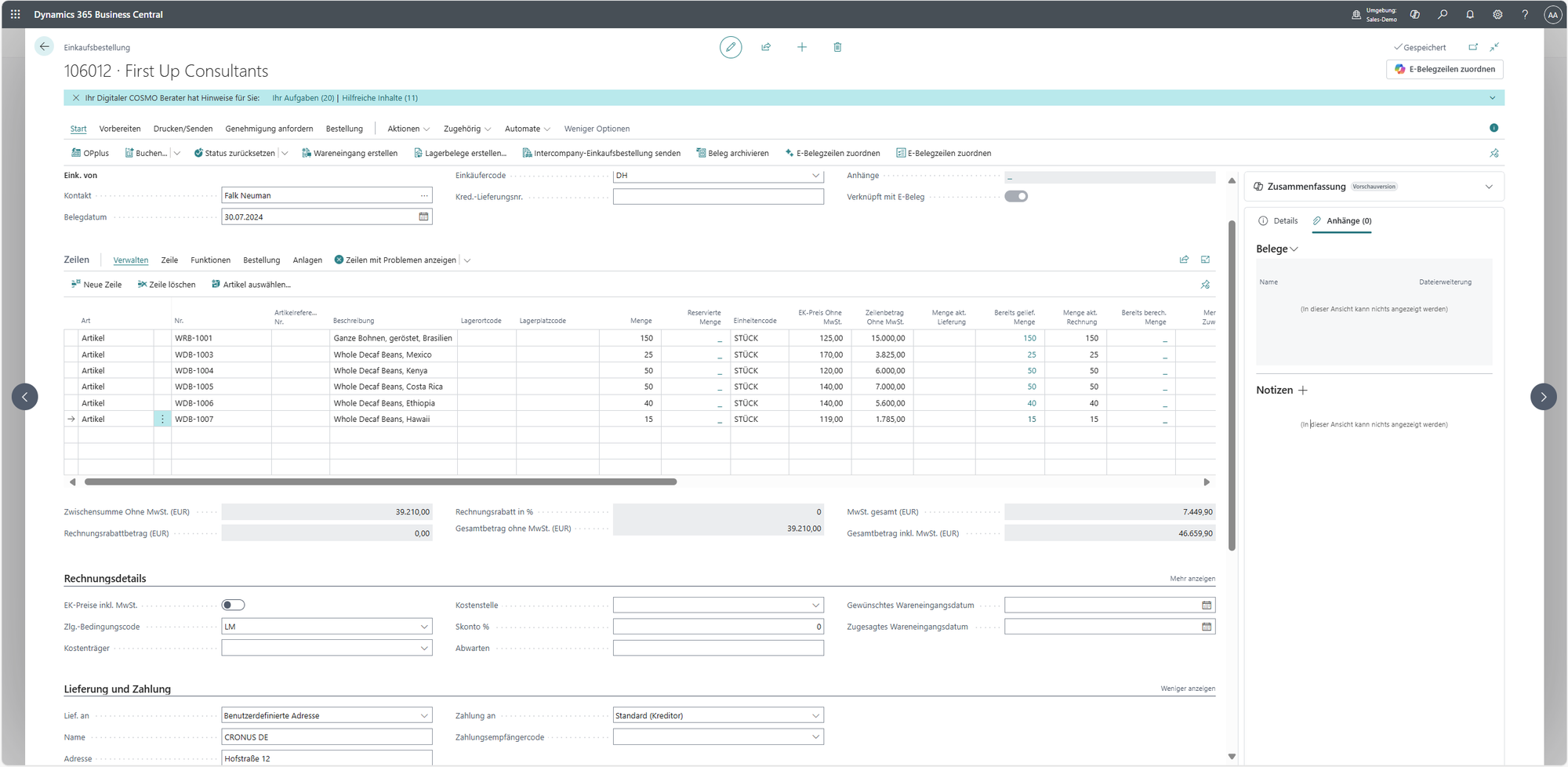The width and height of the screenshot is (1568, 767).
Task: Open the notifications bell icon
Action: pos(1470,14)
